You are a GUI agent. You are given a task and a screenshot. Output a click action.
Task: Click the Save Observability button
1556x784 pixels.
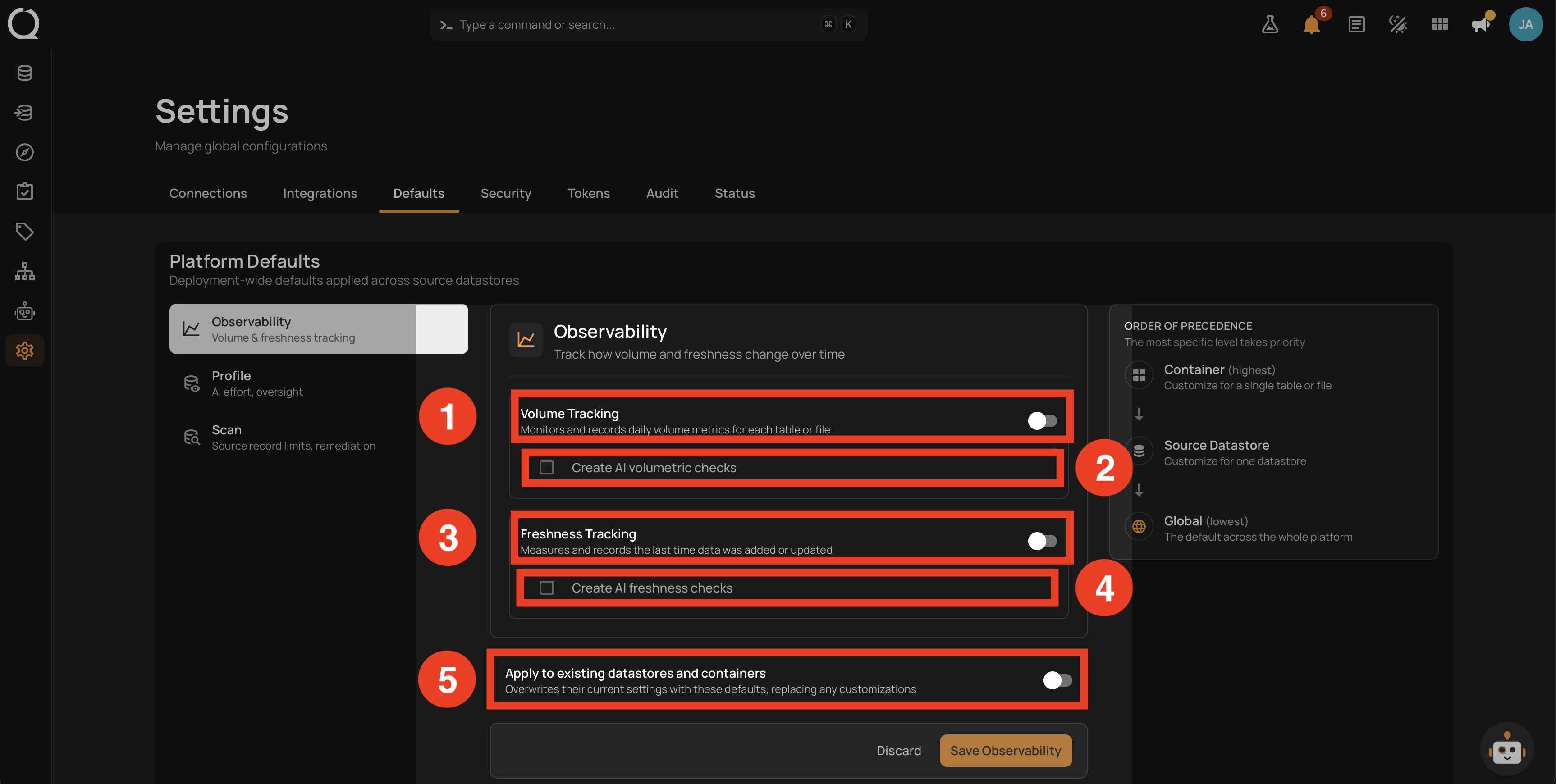1006,751
